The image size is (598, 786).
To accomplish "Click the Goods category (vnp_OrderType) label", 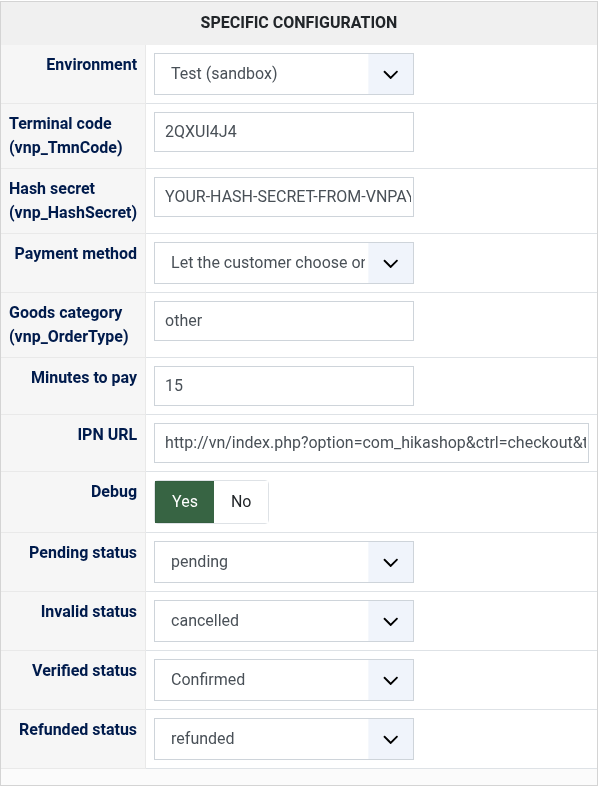I will tap(69, 324).
